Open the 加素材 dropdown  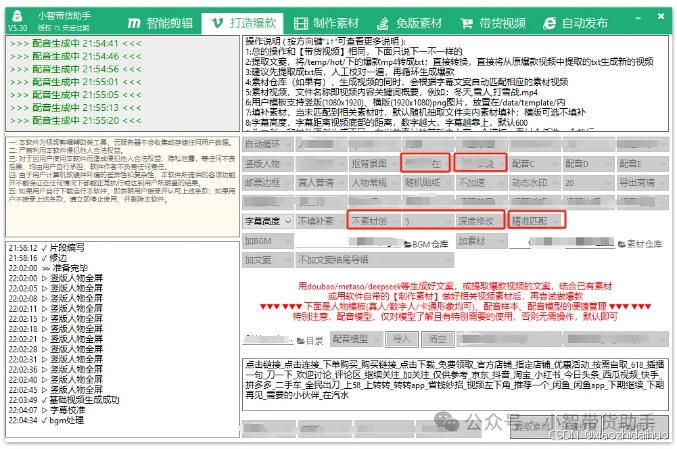pyautogui.click(x=482, y=241)
